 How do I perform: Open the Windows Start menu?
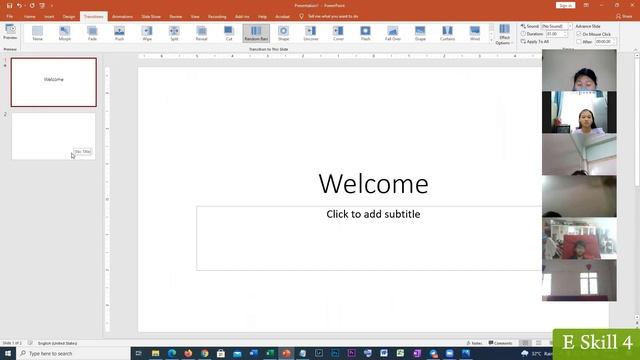(x=8, y=353)
